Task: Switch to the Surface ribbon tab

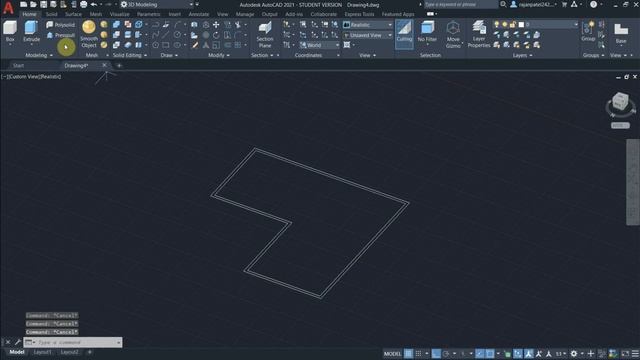Action: click(x=73, y=14)
